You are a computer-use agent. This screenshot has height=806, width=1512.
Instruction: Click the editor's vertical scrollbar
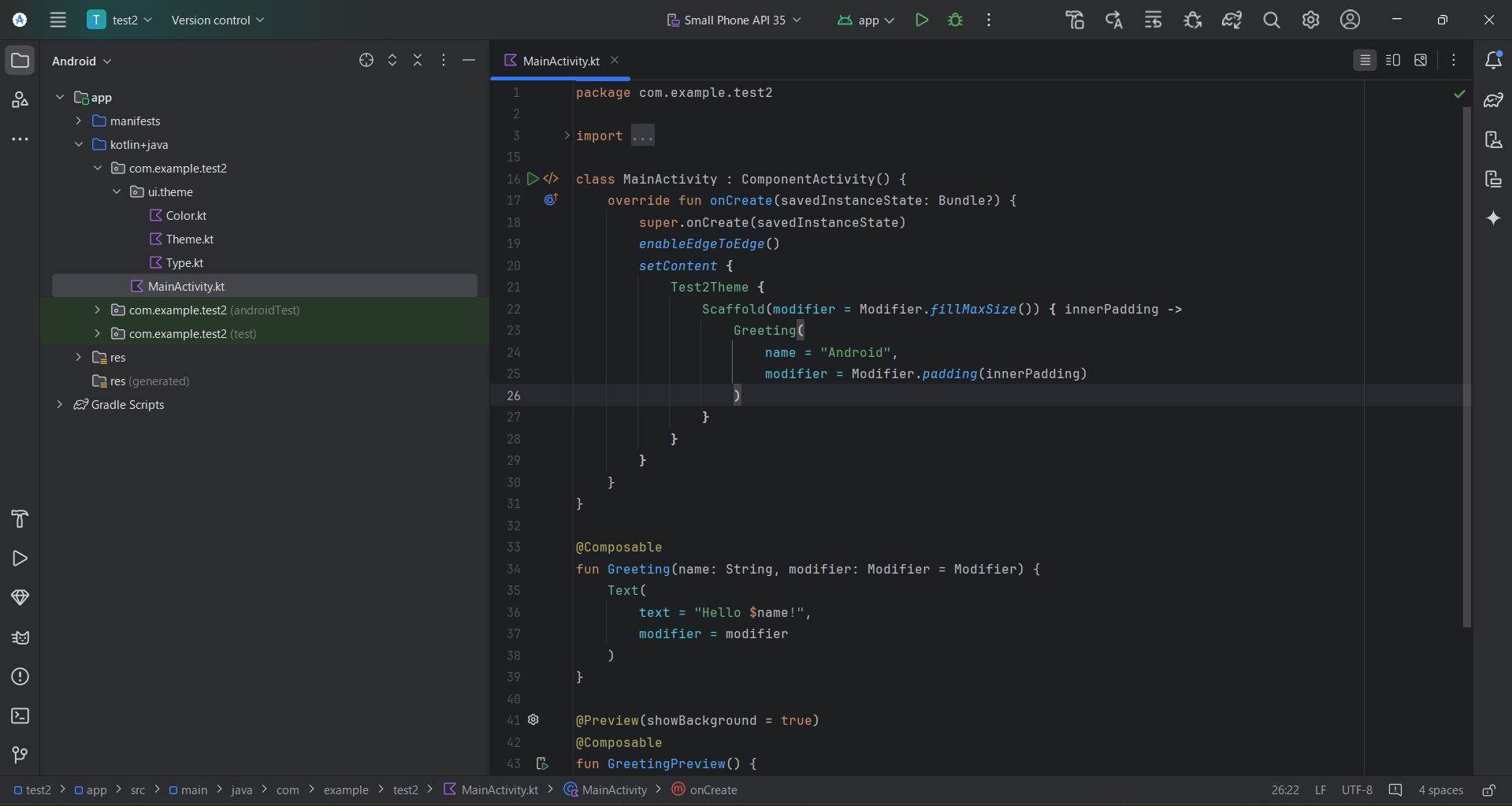coord(1466,355)
